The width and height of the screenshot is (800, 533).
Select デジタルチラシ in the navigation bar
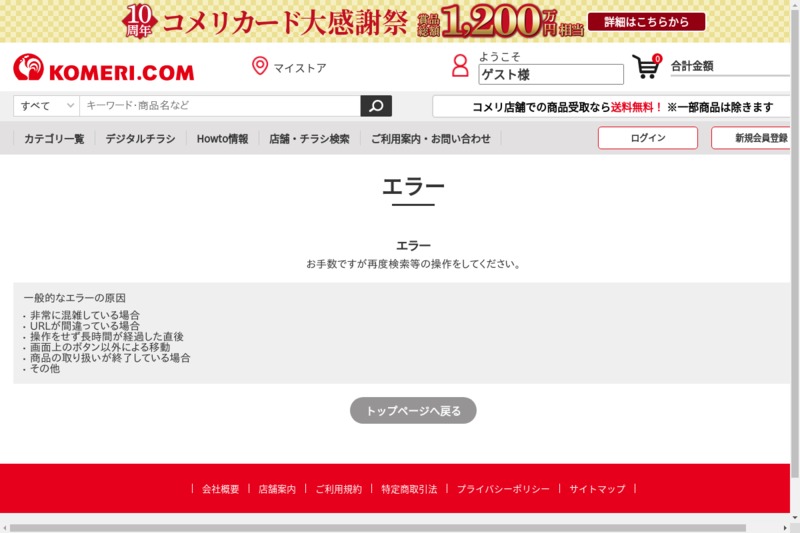[x=140, y=139]
